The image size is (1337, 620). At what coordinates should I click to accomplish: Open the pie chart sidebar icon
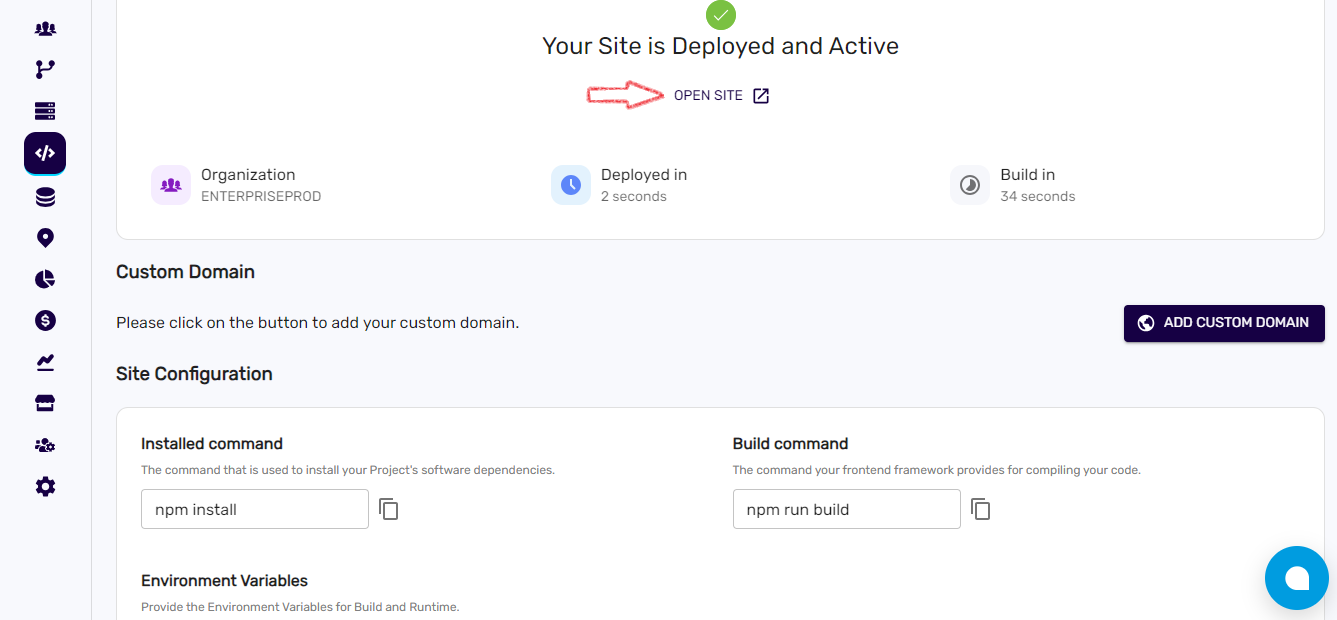click(45, 279)
